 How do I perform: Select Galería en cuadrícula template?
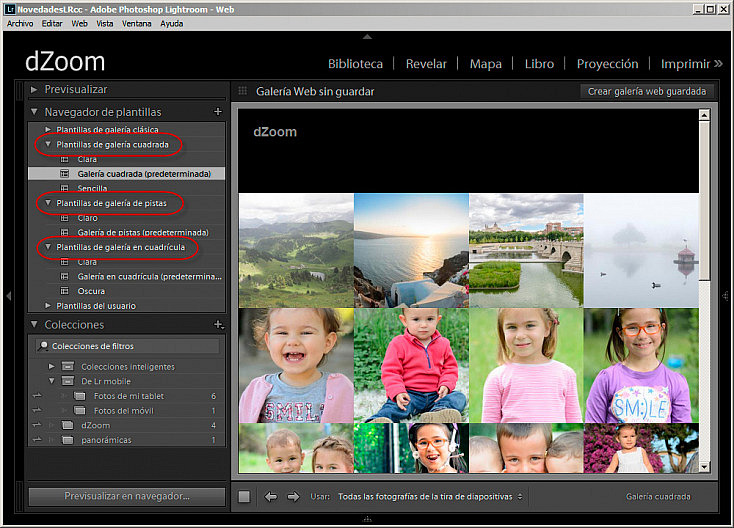(126, 276)
